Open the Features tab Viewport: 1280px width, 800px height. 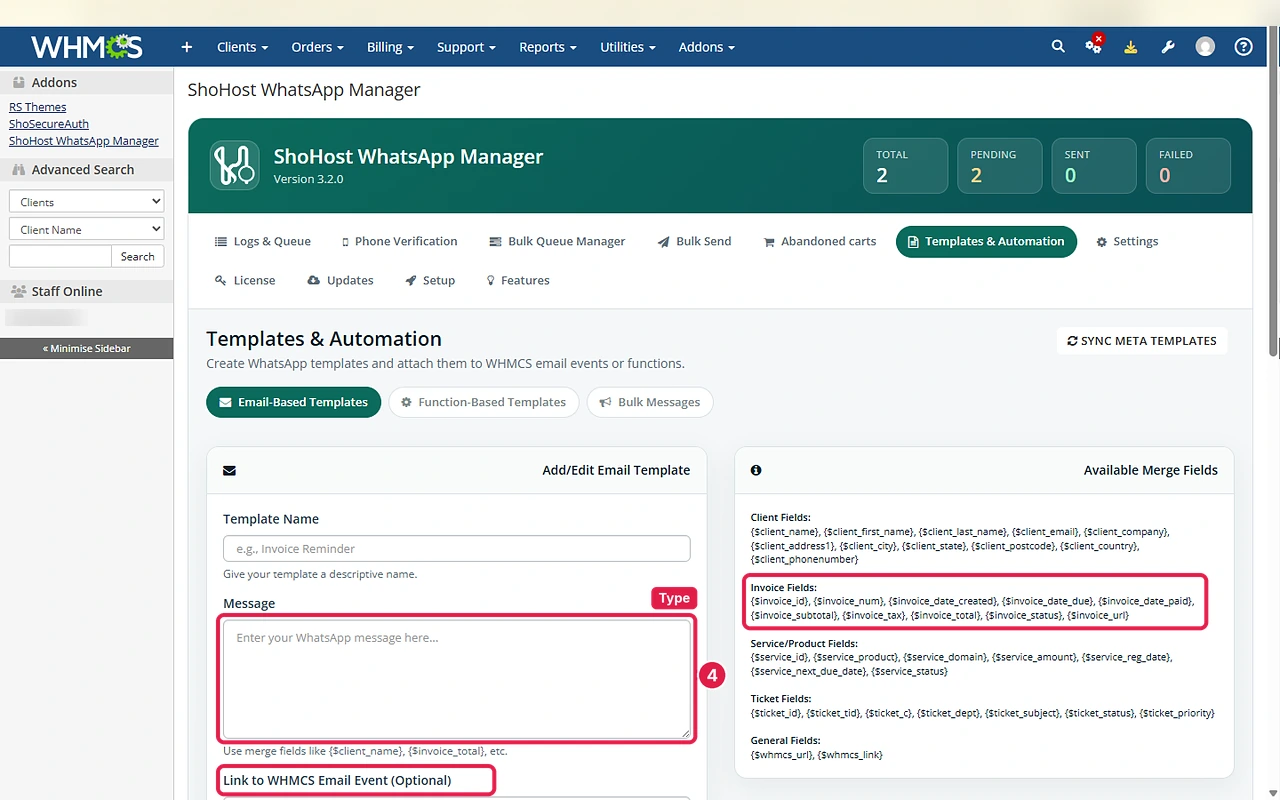518,281
